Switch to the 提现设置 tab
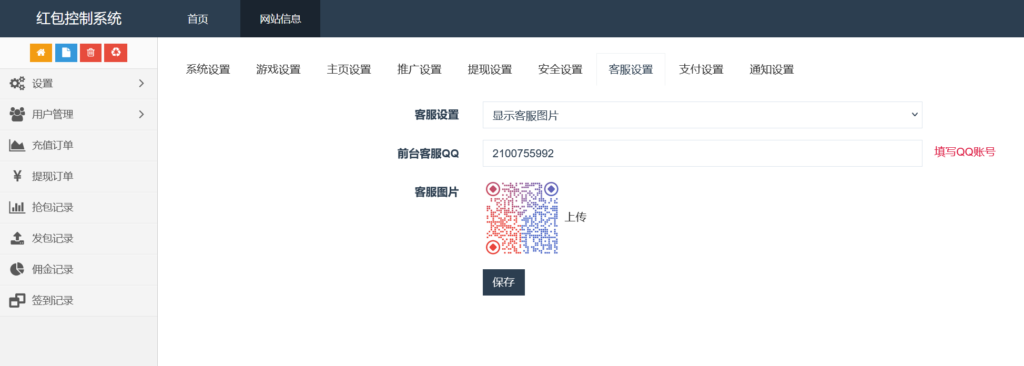The width and height of the screenshot is (1024, 366). (490, 70)
